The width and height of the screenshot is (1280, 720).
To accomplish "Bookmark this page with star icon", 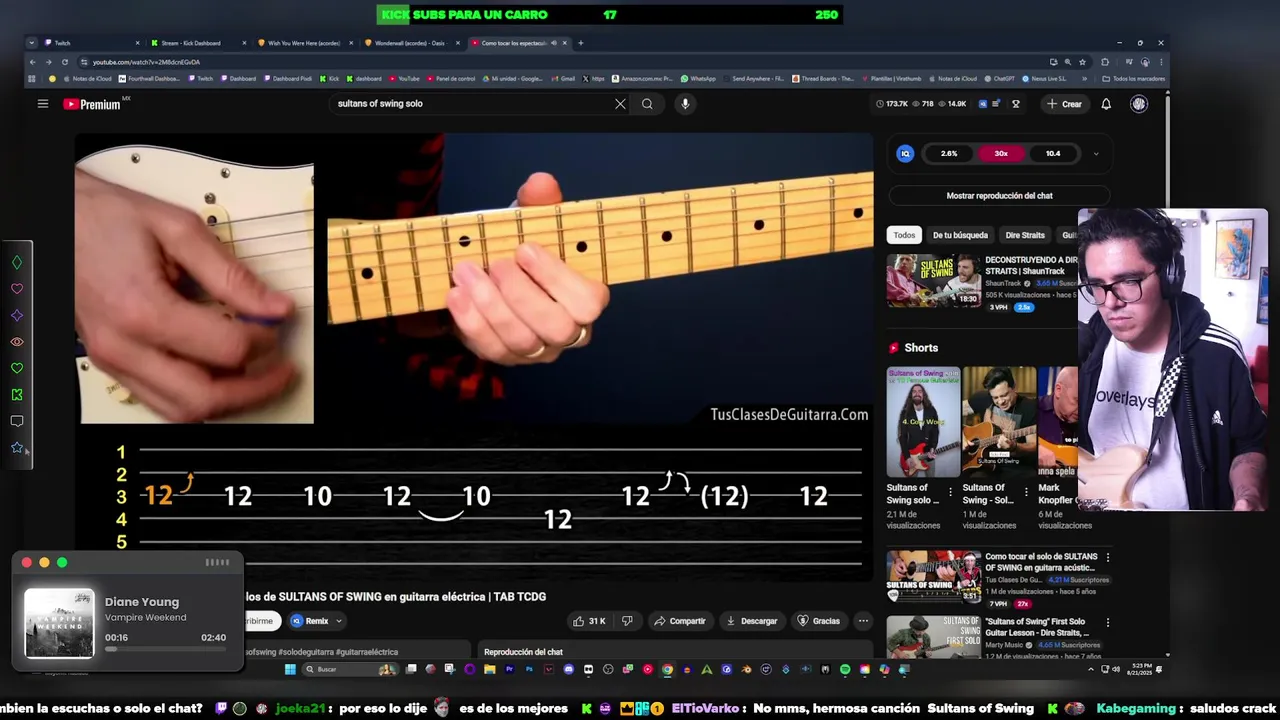I will 1082,62.
